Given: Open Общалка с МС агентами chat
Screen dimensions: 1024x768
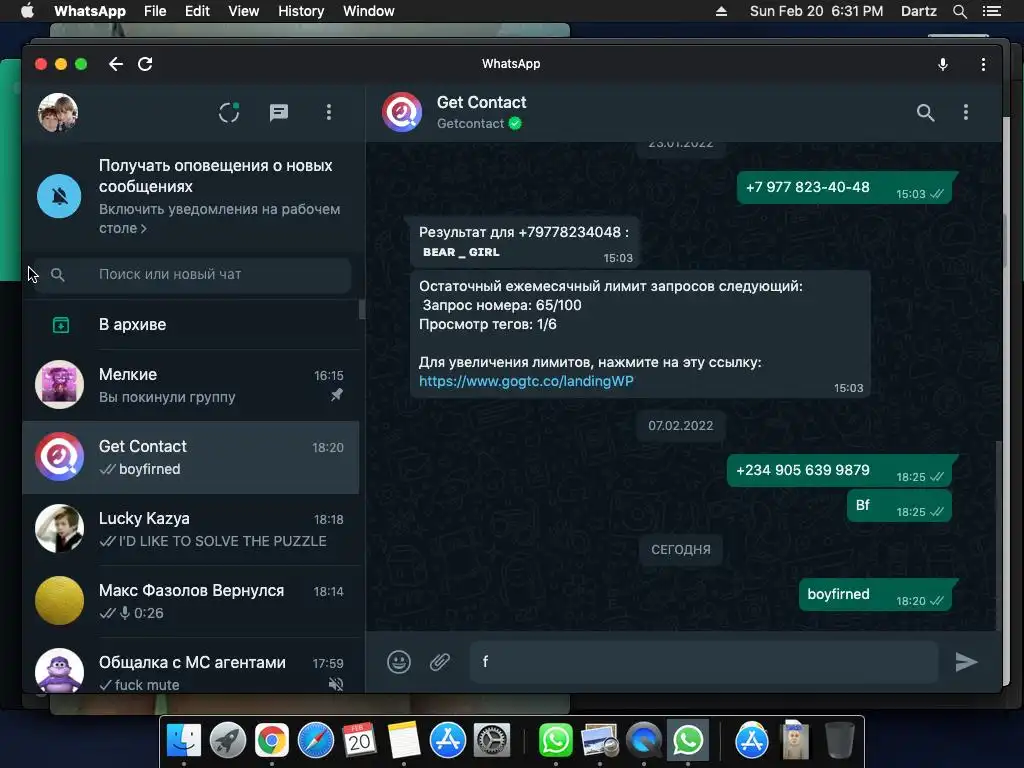Looking at the screenshot, I should tap(191, 666).
